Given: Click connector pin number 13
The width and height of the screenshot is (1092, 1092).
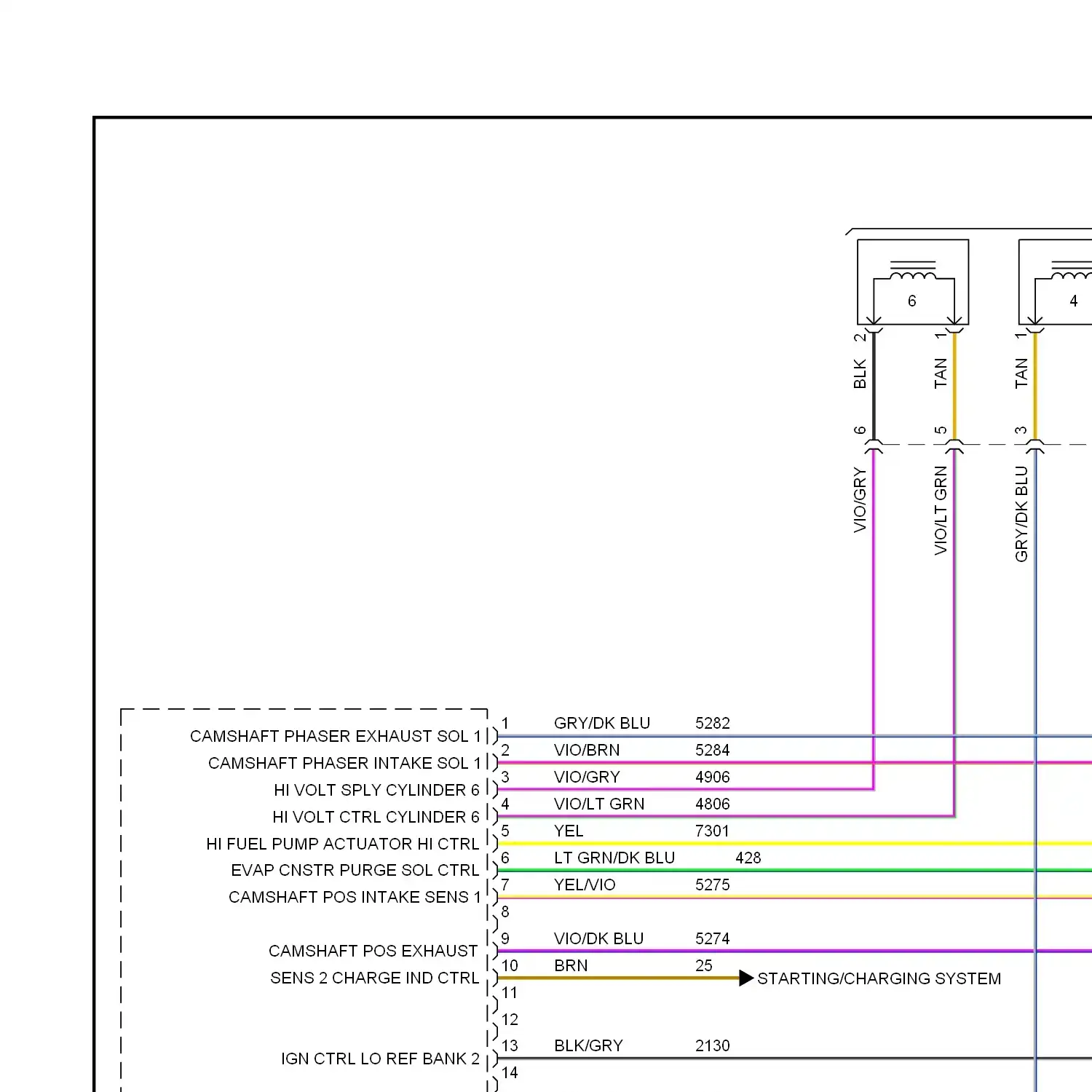Looking at the screenshot, I should tap(510, 1045).
